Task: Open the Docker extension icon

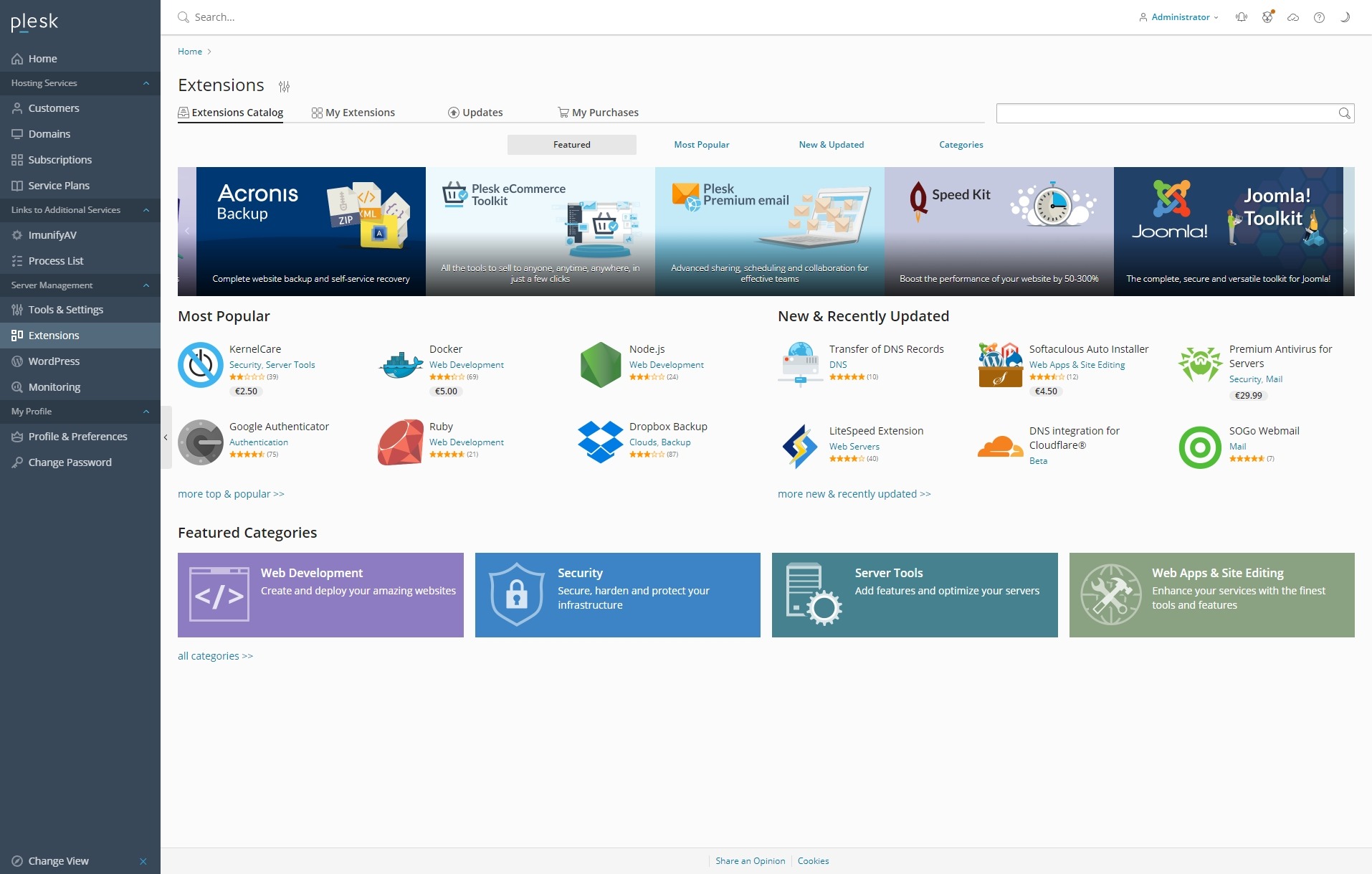Action: point(401,365)
